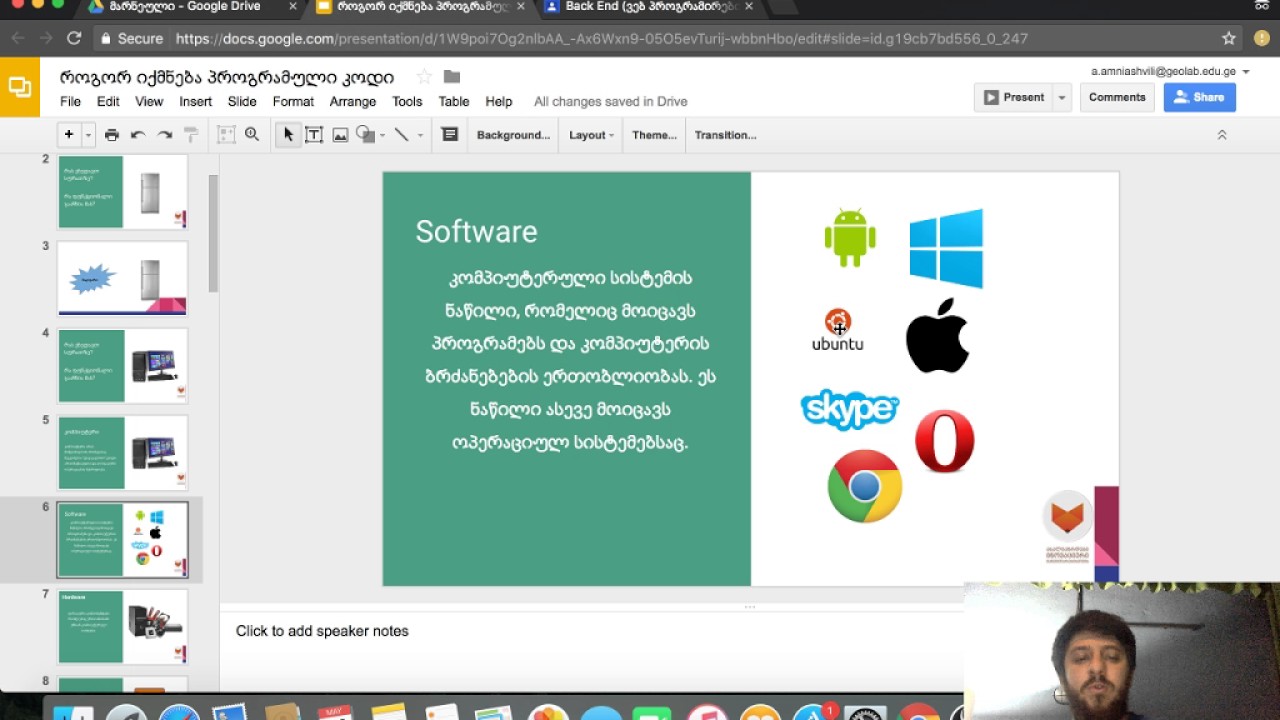Select slide 3 thumbnail
This screenshot has height=720, width=1280.
[x=123, y=278]
